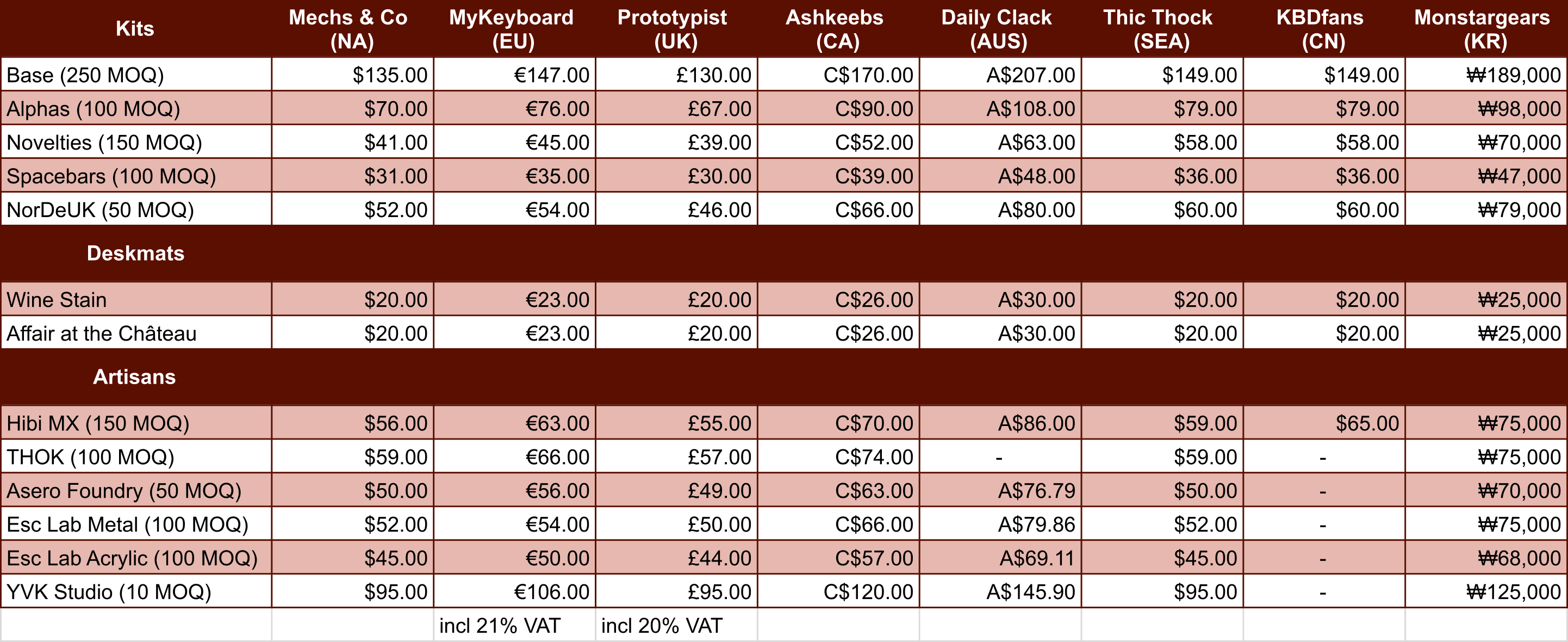Select the "incl 21% VAT" note cell

click(500, 626)
